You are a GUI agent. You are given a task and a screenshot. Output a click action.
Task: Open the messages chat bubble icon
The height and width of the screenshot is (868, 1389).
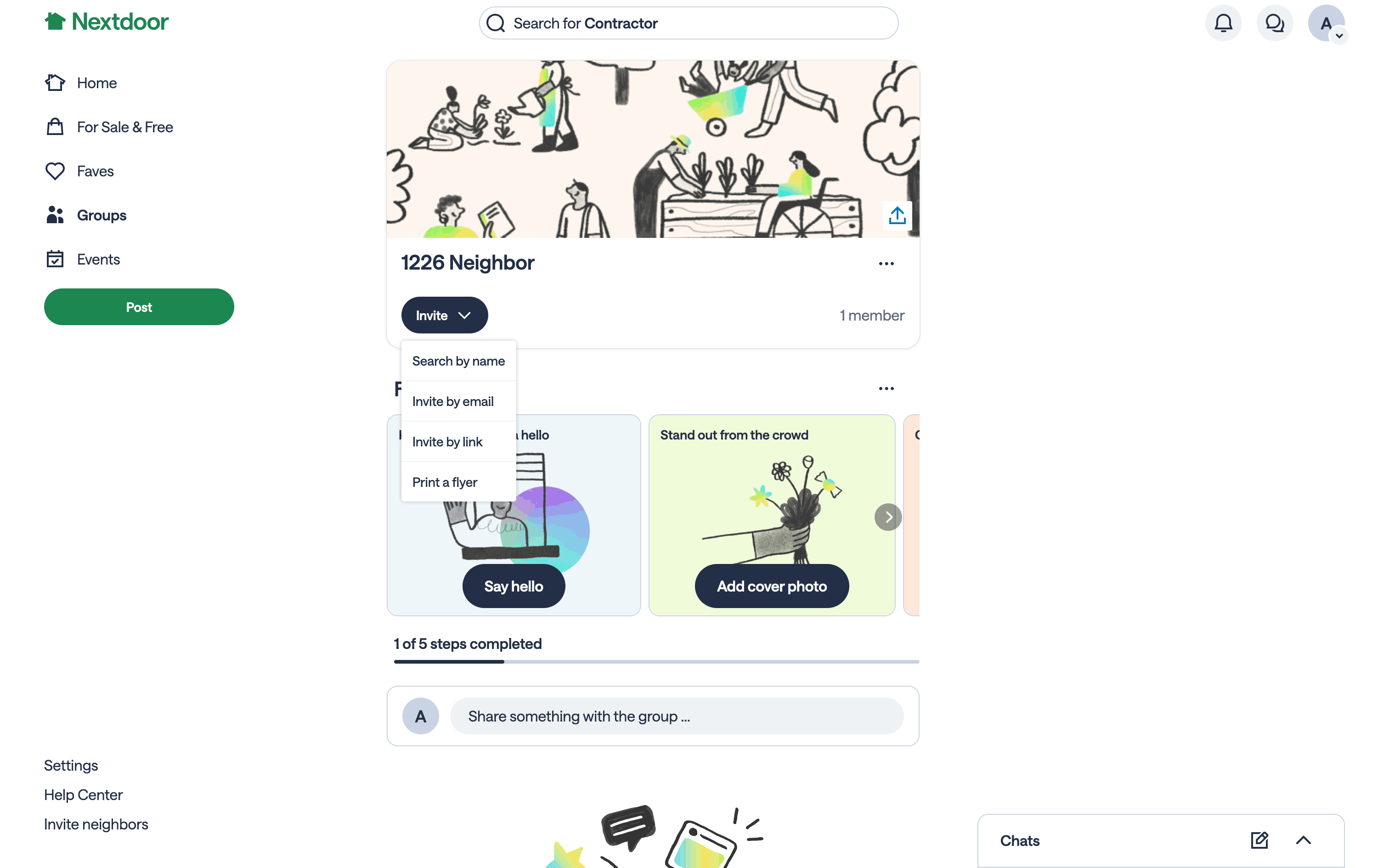[x=1274, y=23]
